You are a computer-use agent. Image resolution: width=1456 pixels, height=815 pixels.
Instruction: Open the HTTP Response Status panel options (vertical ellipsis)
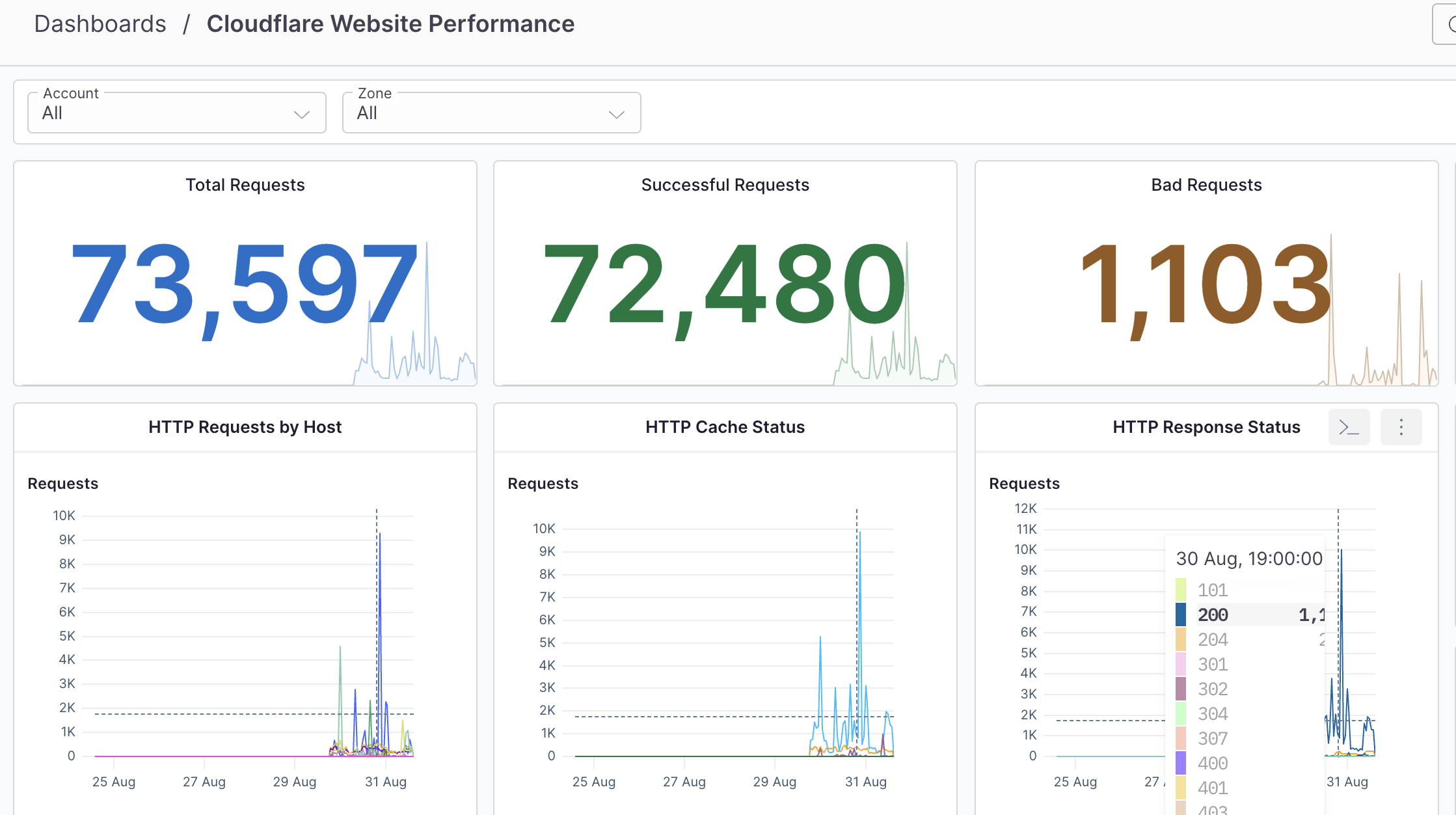(1401, 427)
